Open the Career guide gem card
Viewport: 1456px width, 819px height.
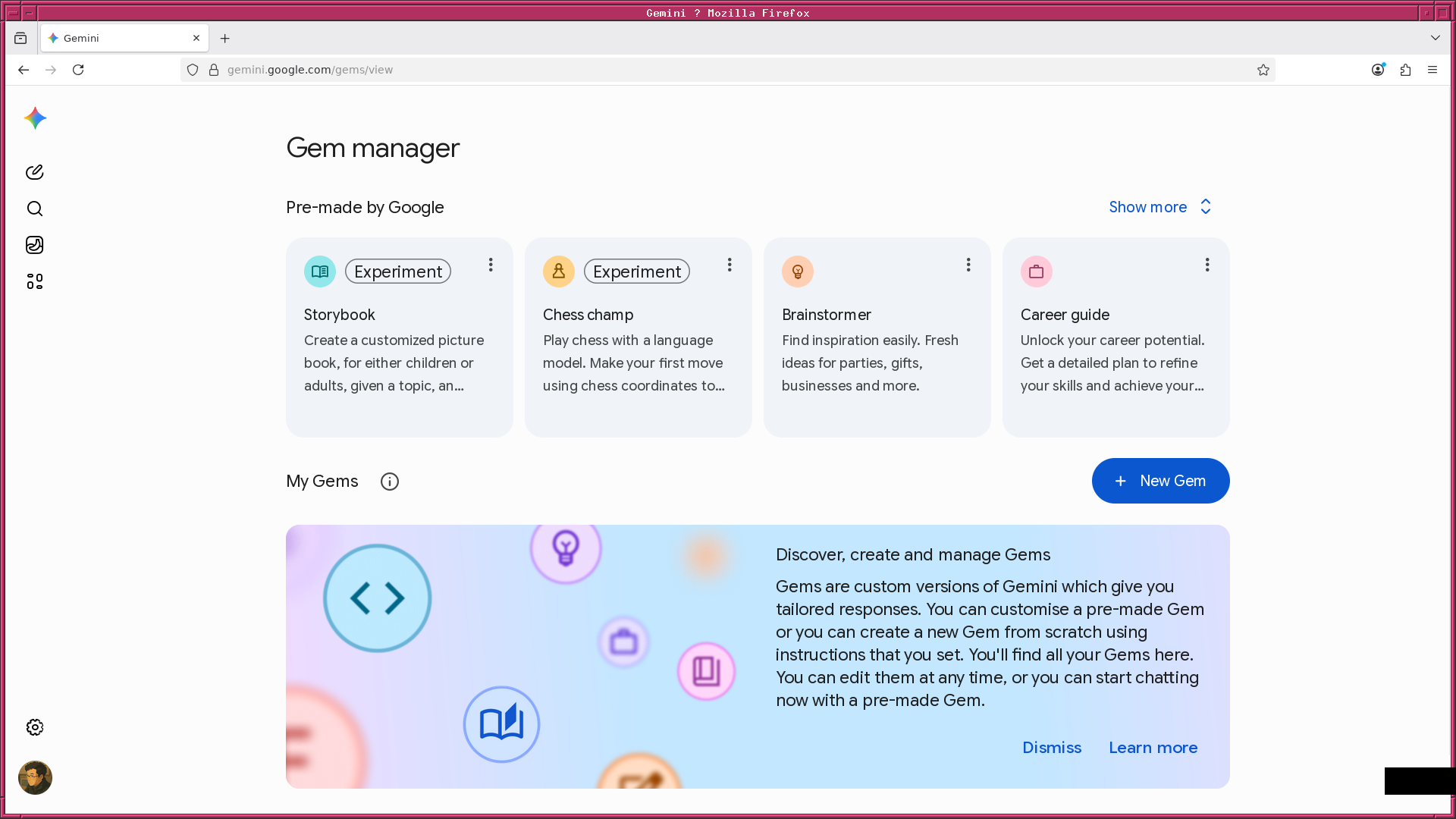(x=1116, y=337)
